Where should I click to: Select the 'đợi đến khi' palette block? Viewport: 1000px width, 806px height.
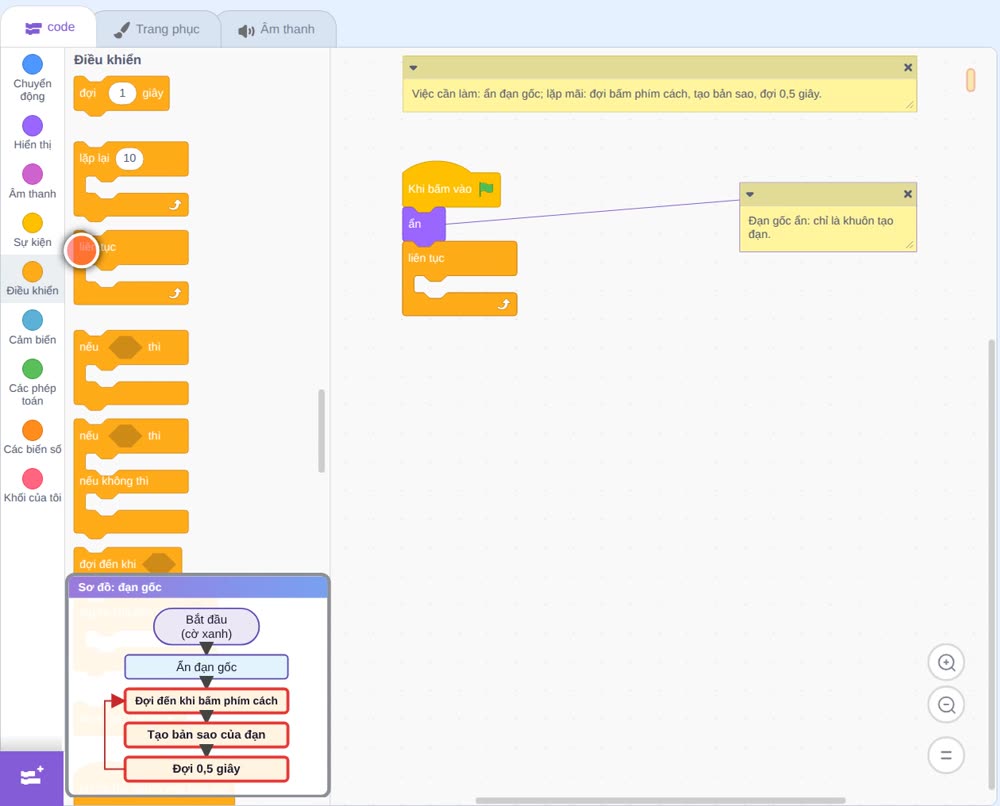tap(128, 561)
